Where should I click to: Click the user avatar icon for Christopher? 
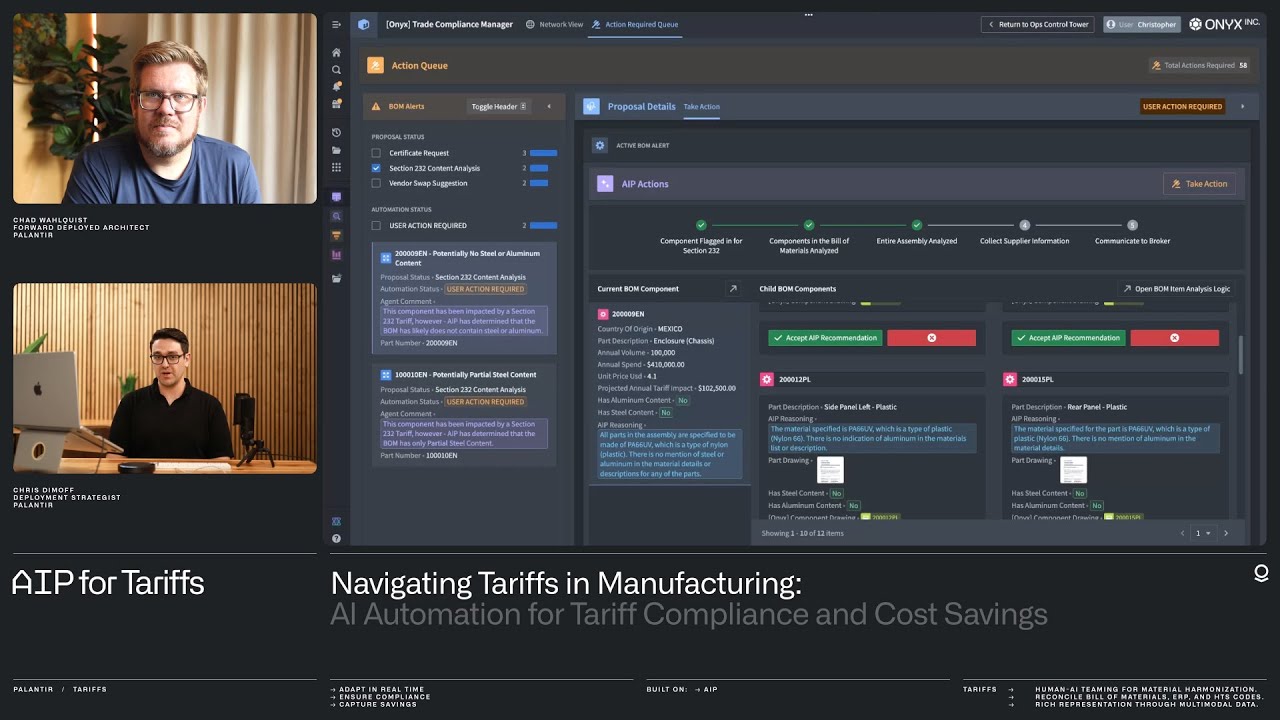coord(1111,24)
